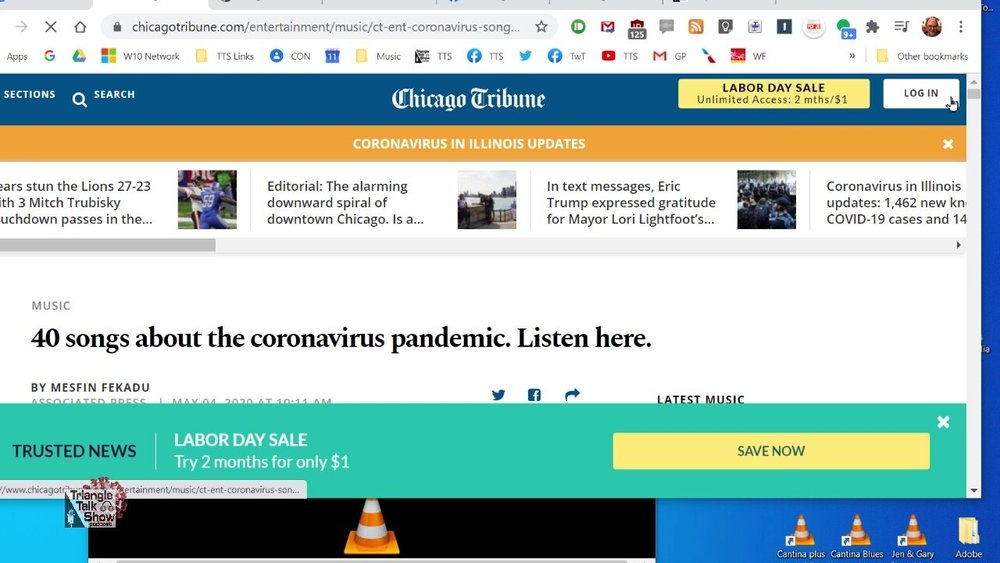Screen dimensions: 1000x563
Task: Expand the TTS Links bookmark folder
Action: 224,56
